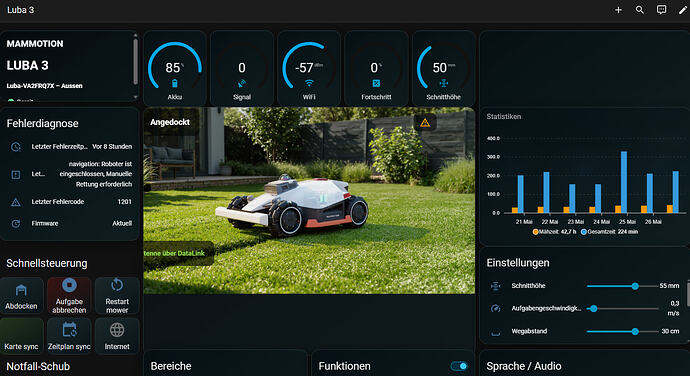Click the update icon beside Firmware
This screenshot has width=690, height=376.
(16, 224)
